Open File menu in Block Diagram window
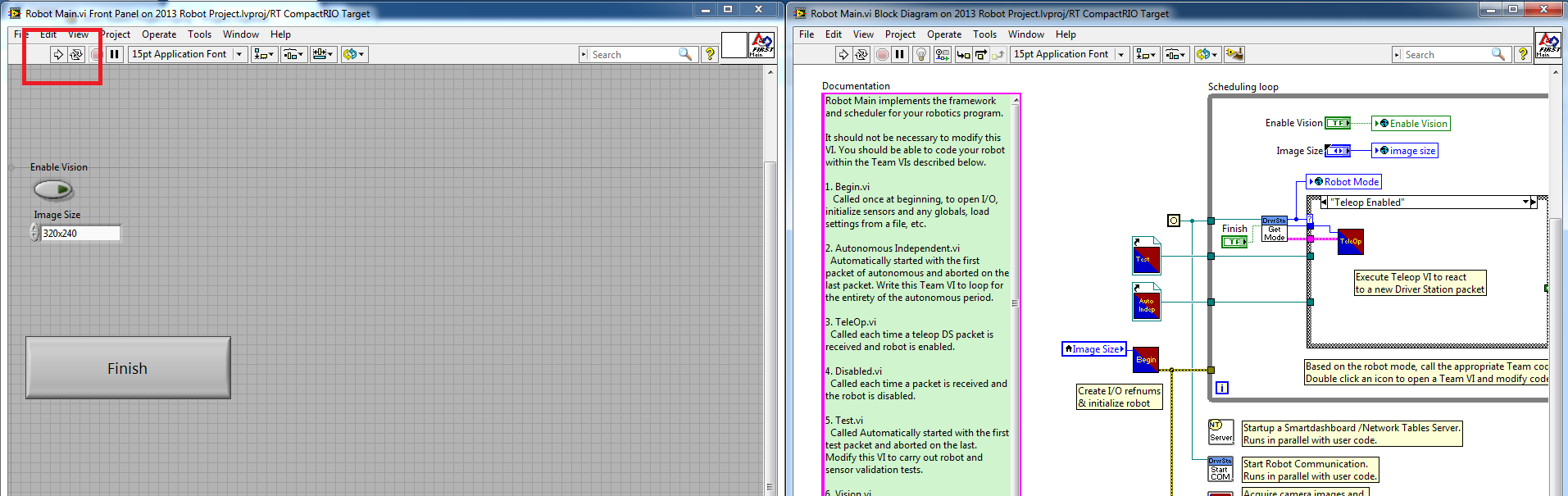This screenshot has width=1568, height=496. click(x=807, y=34)
